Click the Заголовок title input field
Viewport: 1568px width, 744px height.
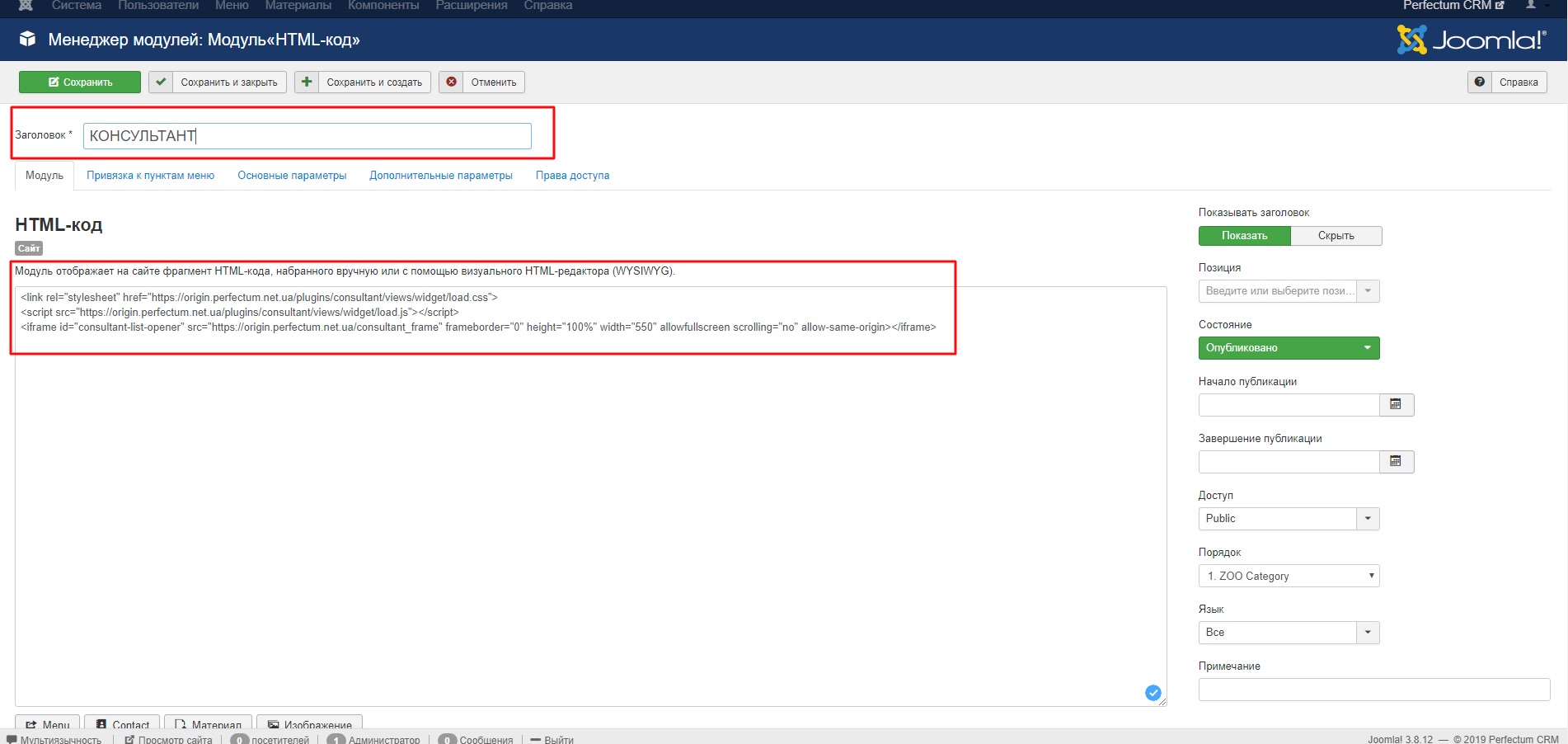tap(307, 136)
